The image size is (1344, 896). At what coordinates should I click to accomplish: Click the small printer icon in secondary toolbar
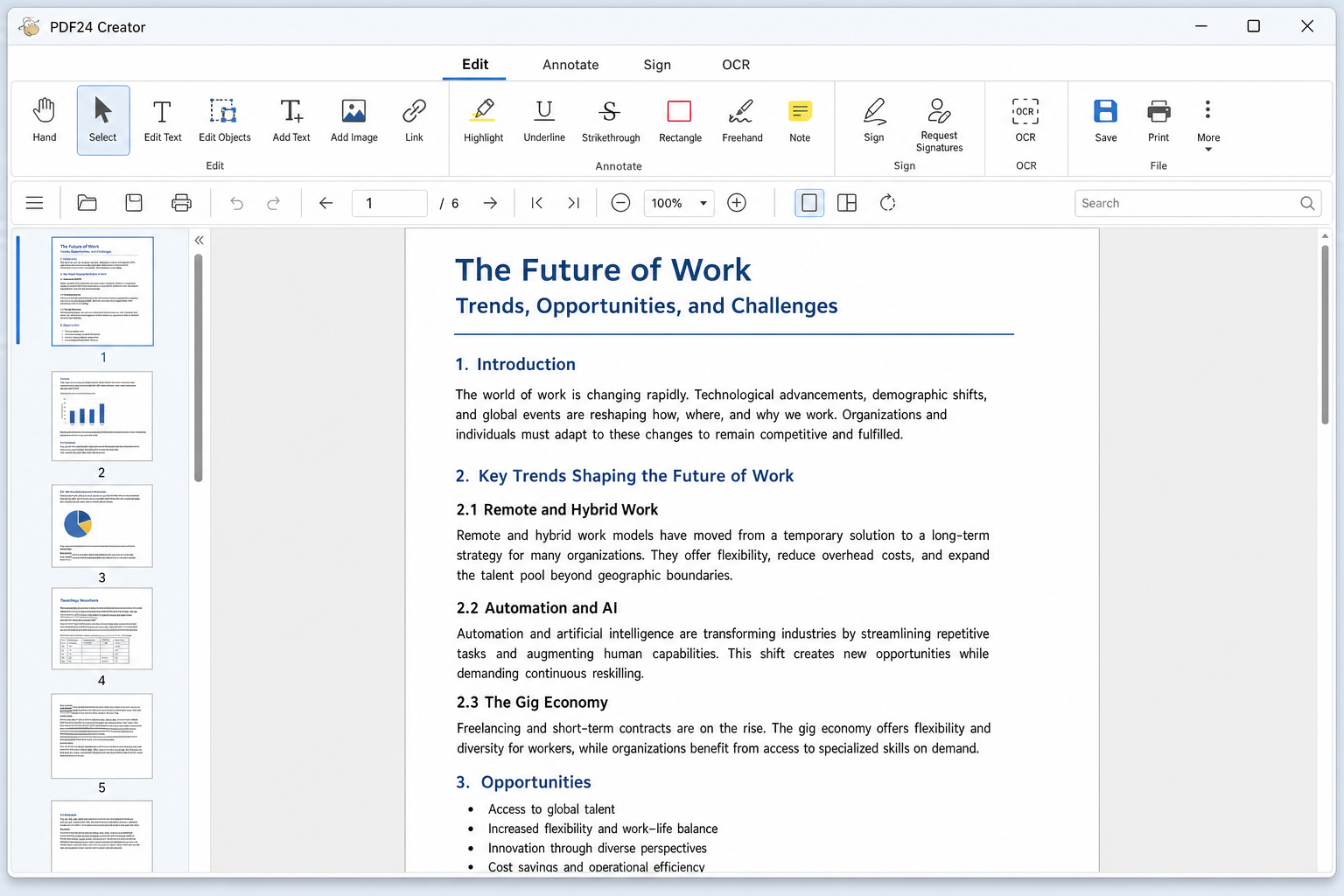click(x=181, y=203)
